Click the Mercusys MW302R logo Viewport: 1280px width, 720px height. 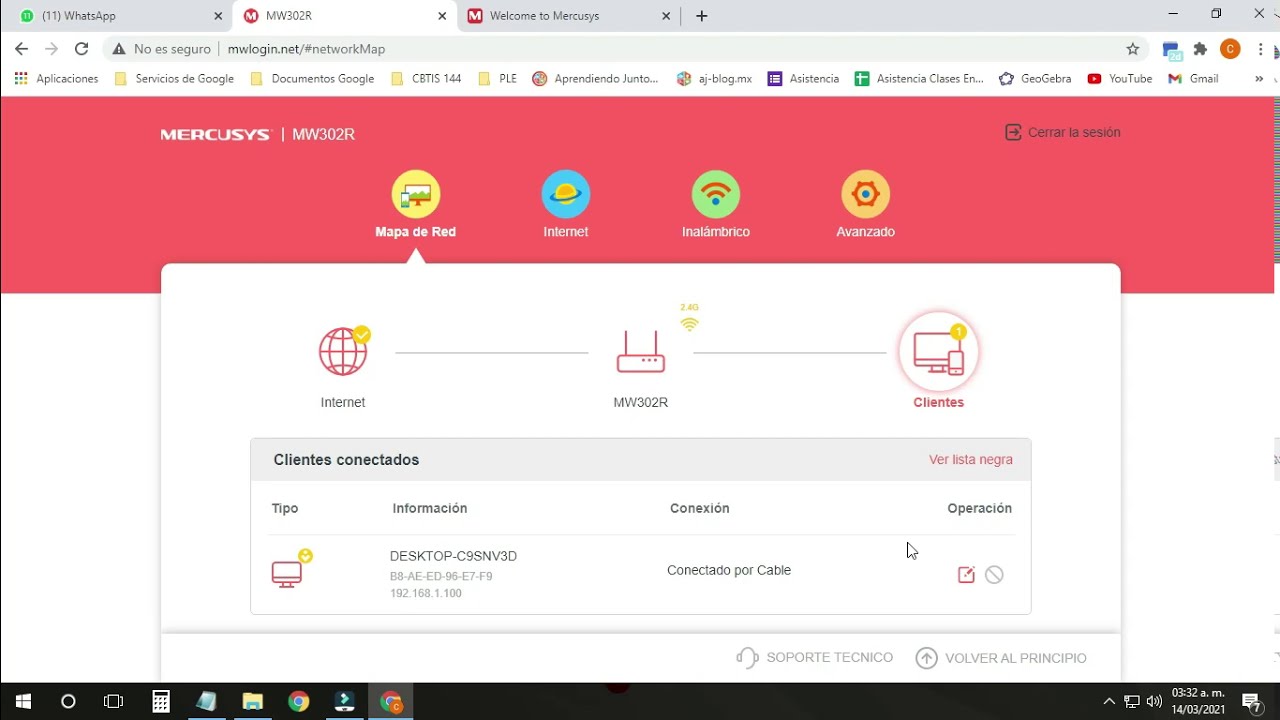pos(258,134)
